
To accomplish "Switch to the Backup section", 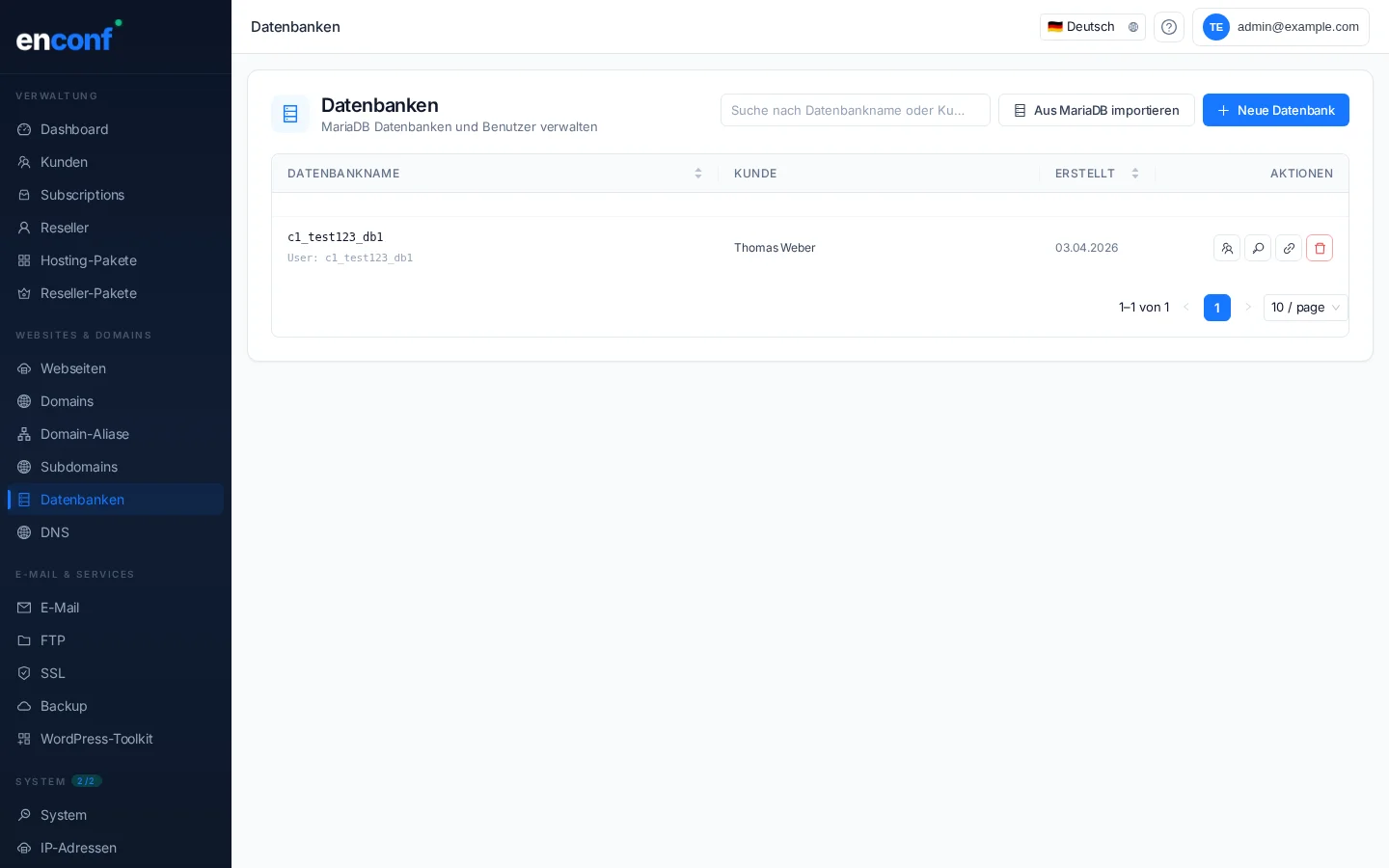I will click(64, 706).
